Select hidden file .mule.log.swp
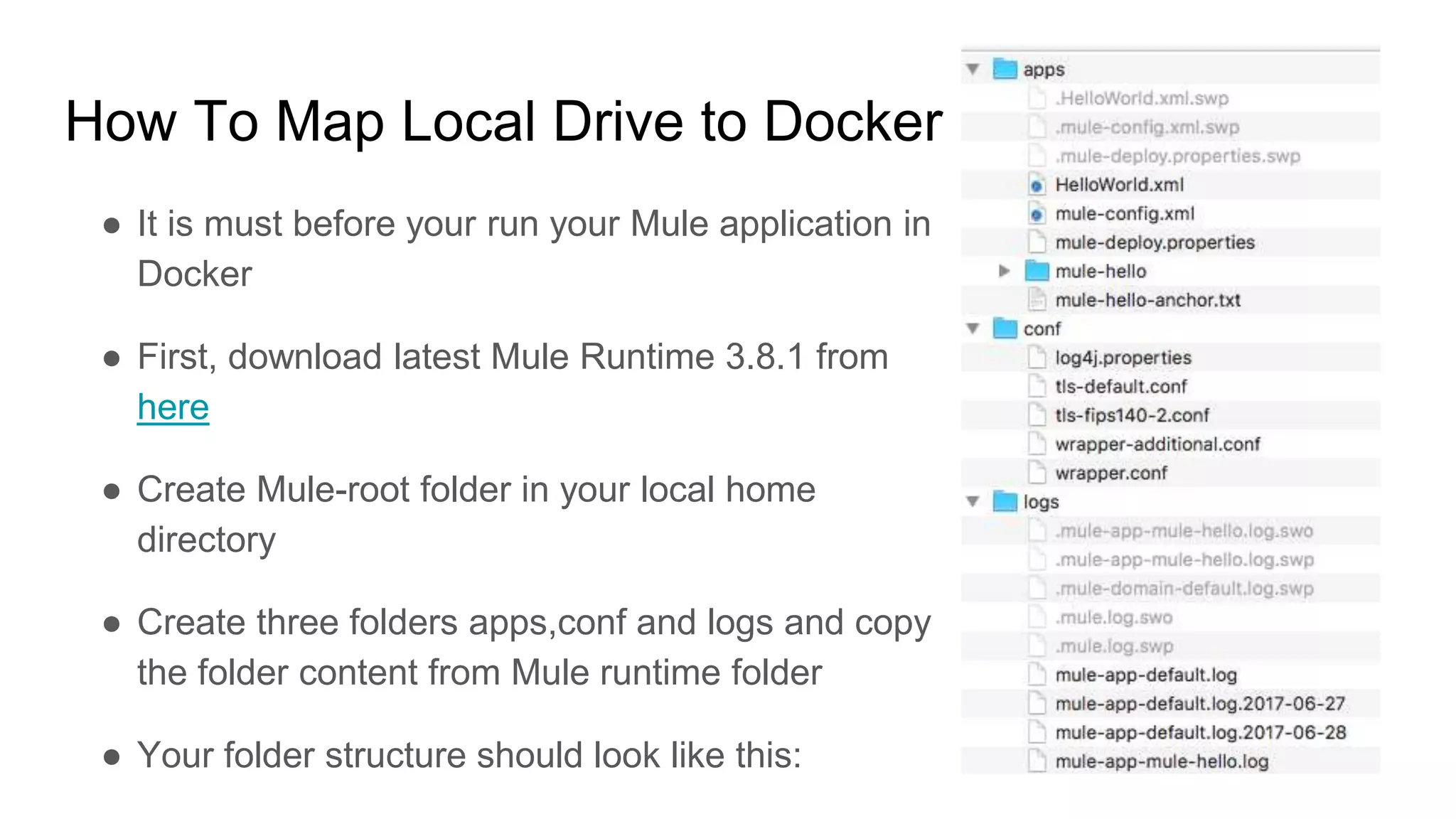The width and height of the screenshot is (1456, 819). tap(1114, 646)
